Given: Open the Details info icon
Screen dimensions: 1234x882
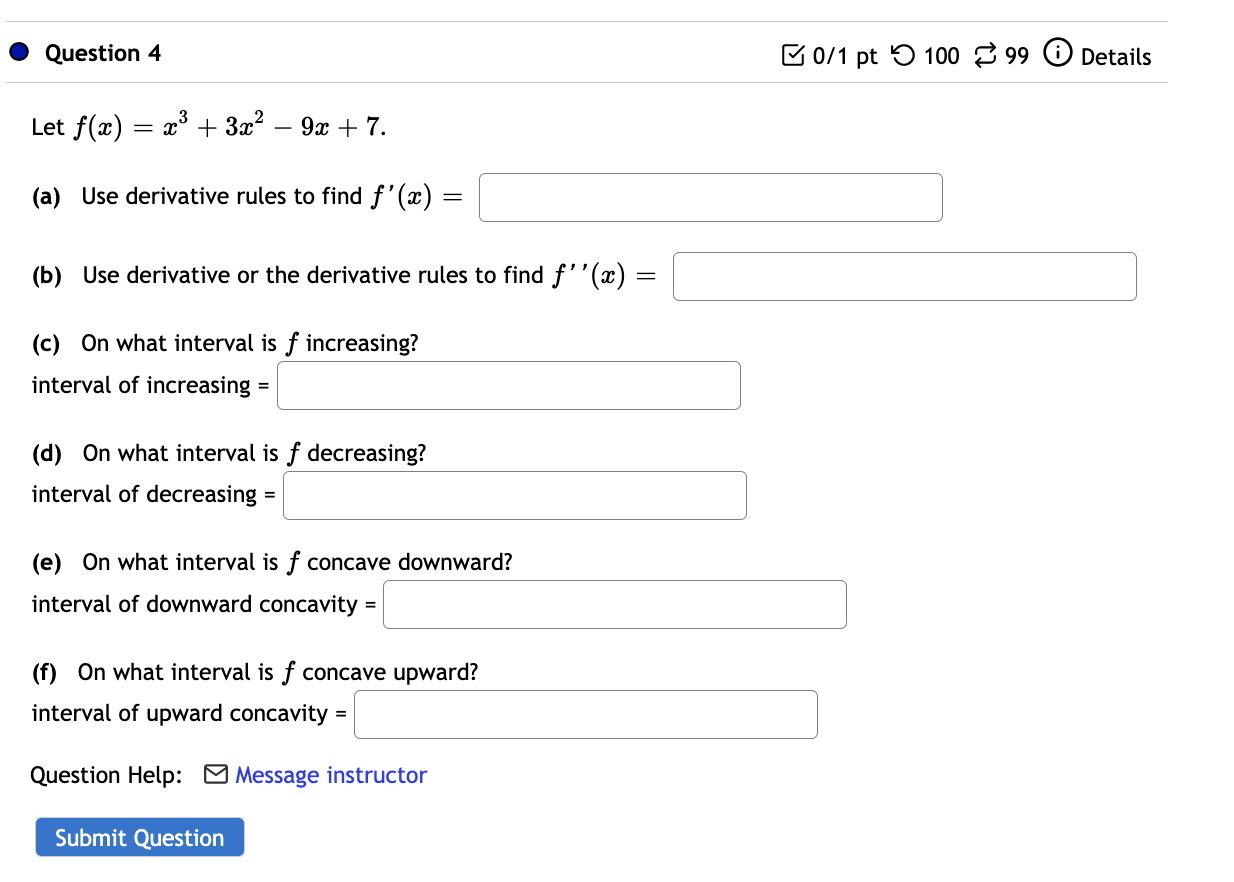Looking at the screenshot, I should click(1056, 54).
